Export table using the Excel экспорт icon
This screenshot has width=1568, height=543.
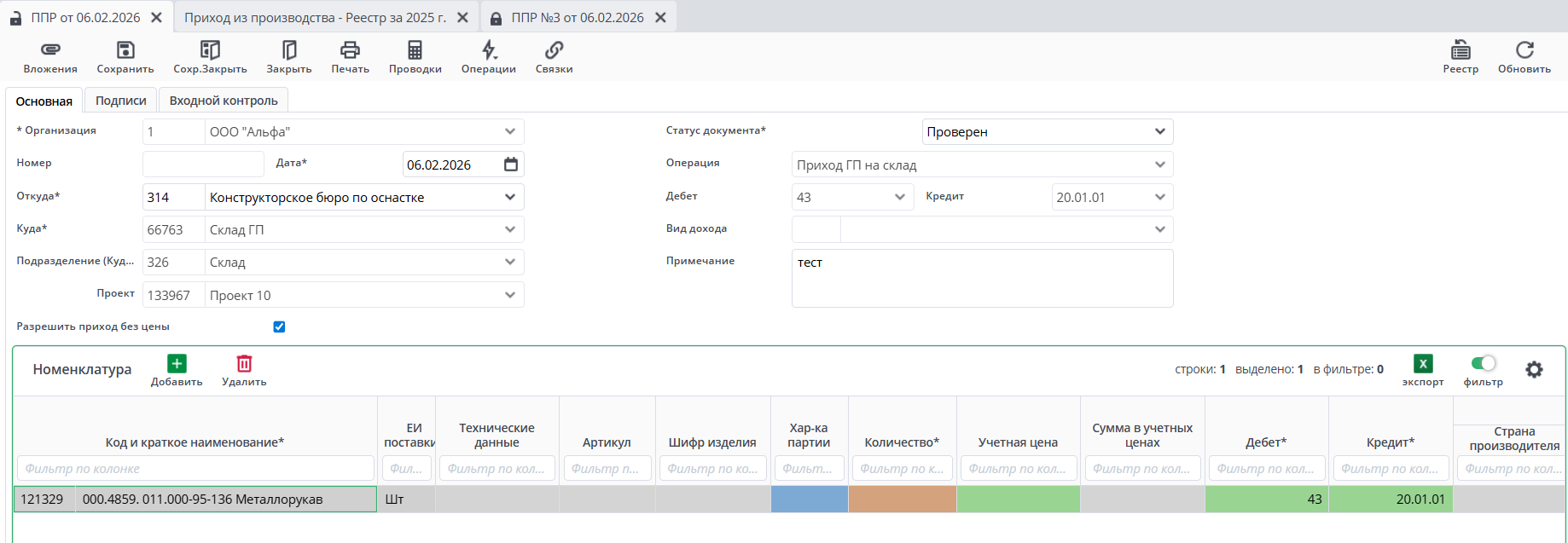1423,365
